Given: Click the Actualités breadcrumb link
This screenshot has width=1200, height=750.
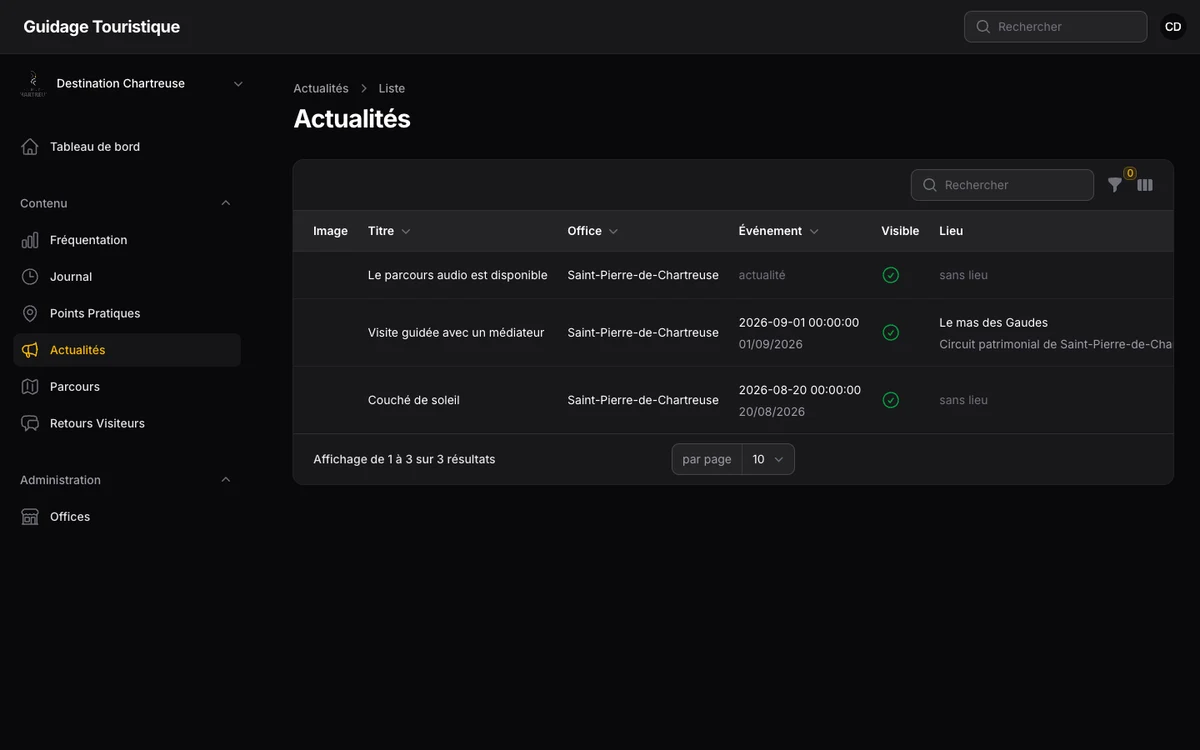Looking at the screenshot, I should click(x=321, y=89).
